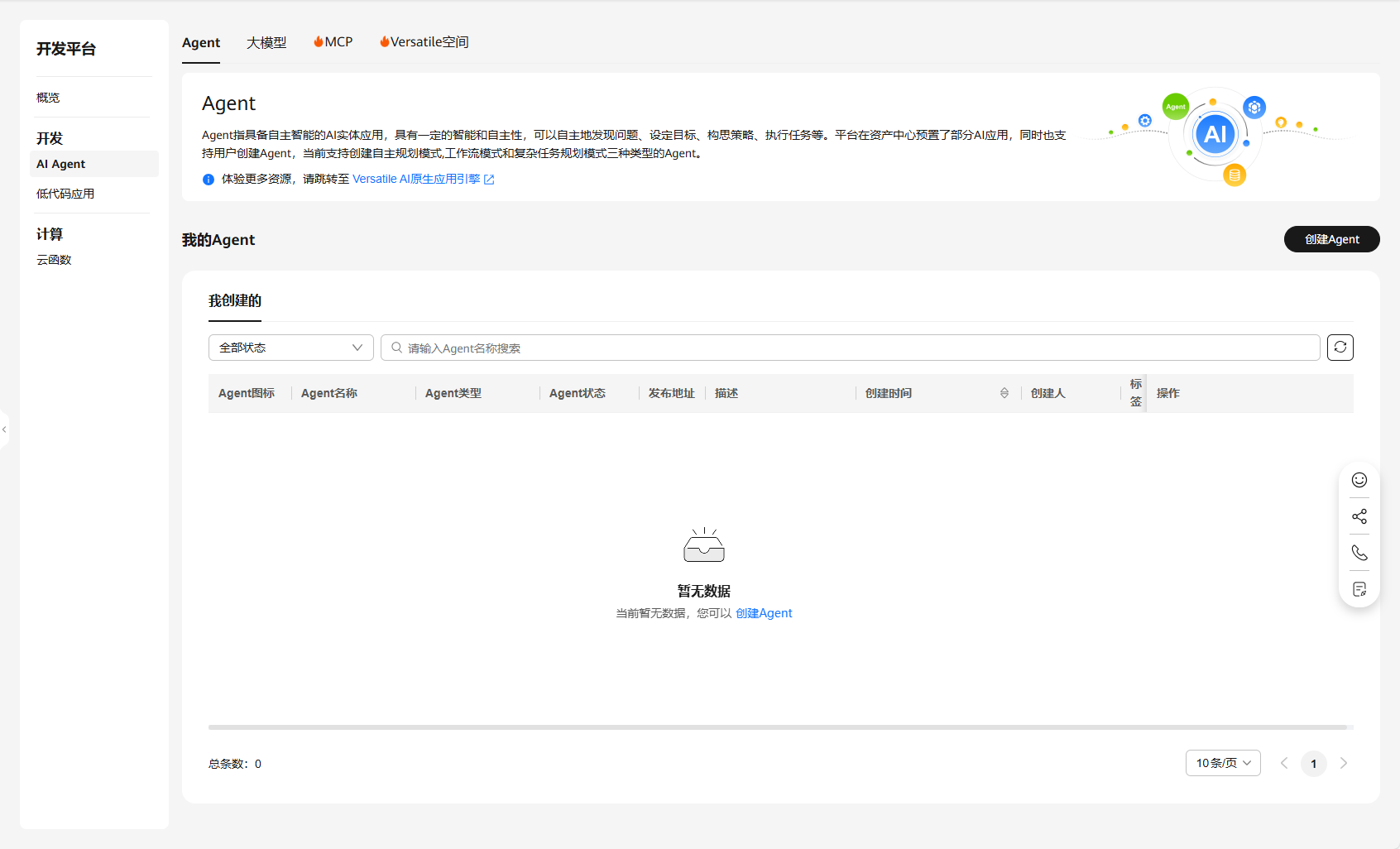This screenshot has height=849, width=1400.
Task: Click the Agent类型 column header
Action: tap(453, 393)
